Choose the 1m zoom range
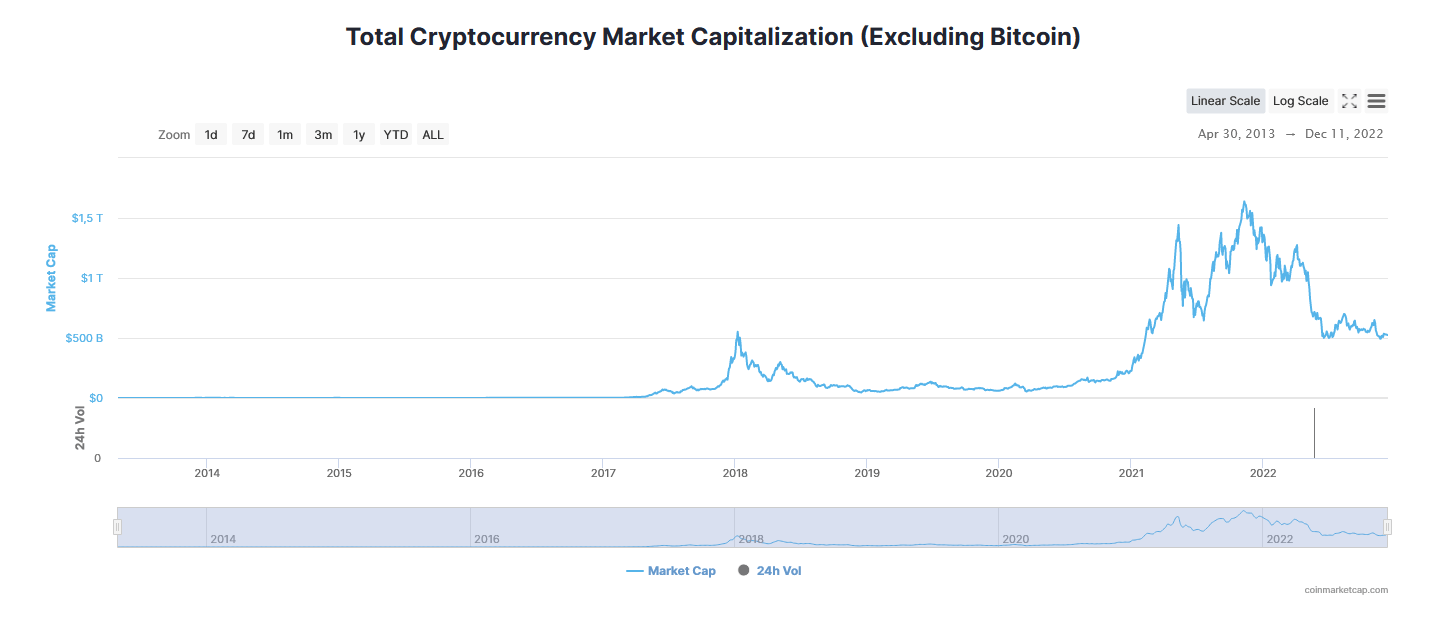1438x623 pixels. pos(285,135)
